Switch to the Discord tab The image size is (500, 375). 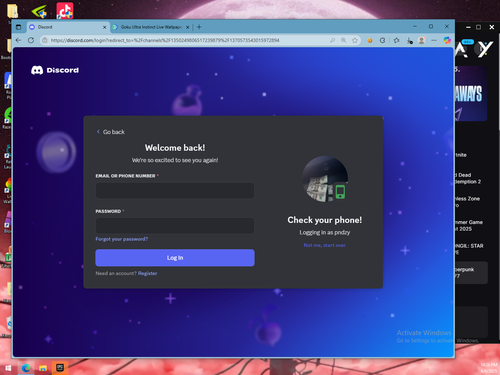point(68,27)
